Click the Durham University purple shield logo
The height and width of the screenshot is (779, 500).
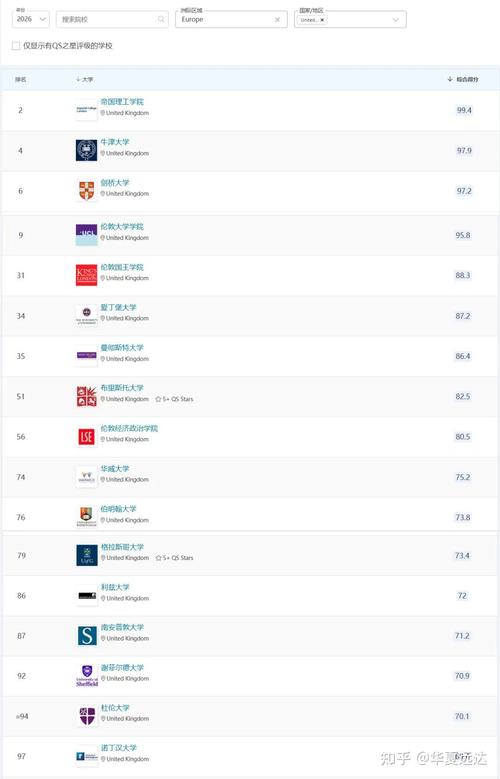coord(87,716)
